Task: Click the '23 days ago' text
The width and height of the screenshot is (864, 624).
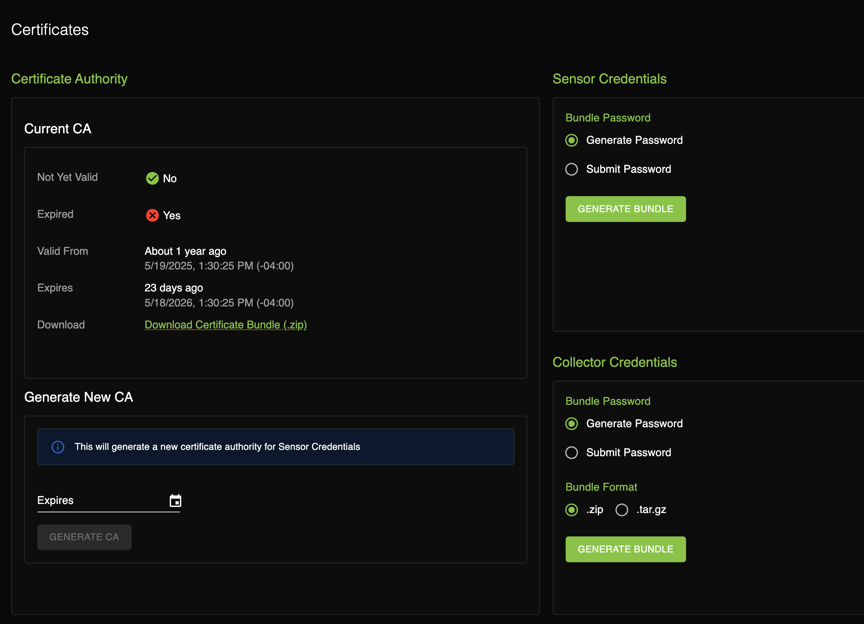Action: click(174, 288)
